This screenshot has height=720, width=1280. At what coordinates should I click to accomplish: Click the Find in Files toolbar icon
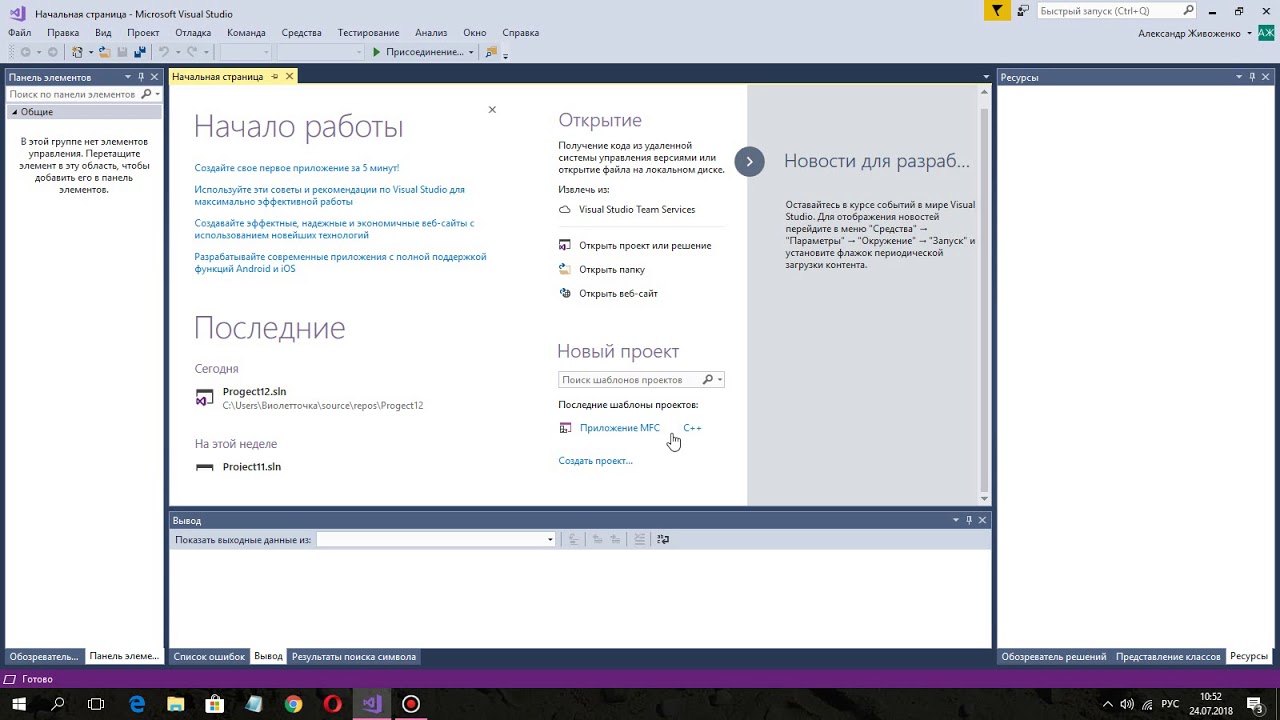pyautogui.click(x=491, y=52)
